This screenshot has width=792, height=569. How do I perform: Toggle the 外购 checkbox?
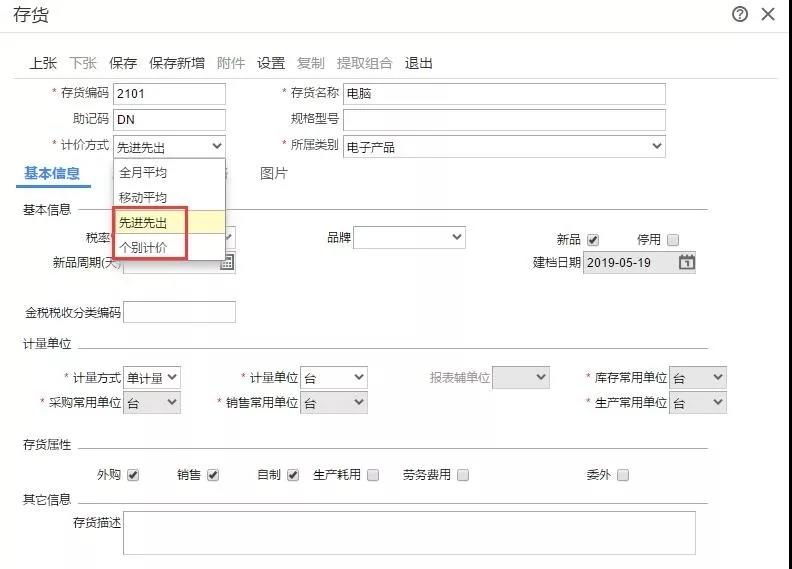133,475
